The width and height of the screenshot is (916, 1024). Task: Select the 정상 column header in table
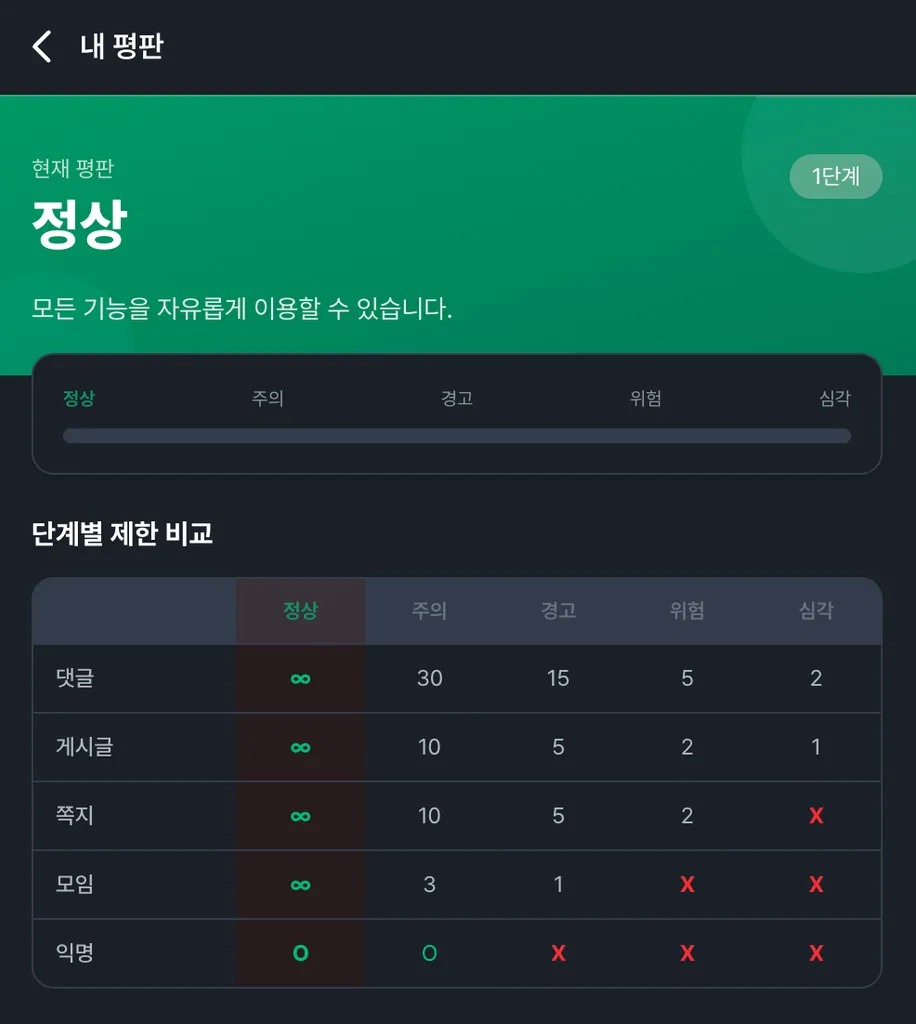(300, 611)
